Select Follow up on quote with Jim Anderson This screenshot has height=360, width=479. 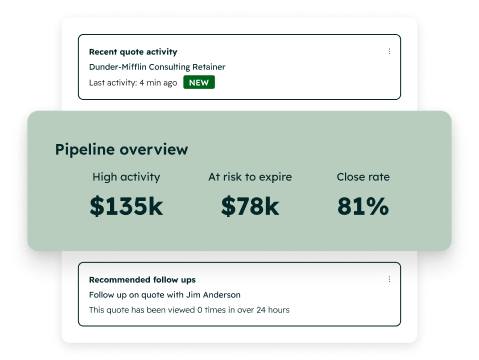[165, 295]
